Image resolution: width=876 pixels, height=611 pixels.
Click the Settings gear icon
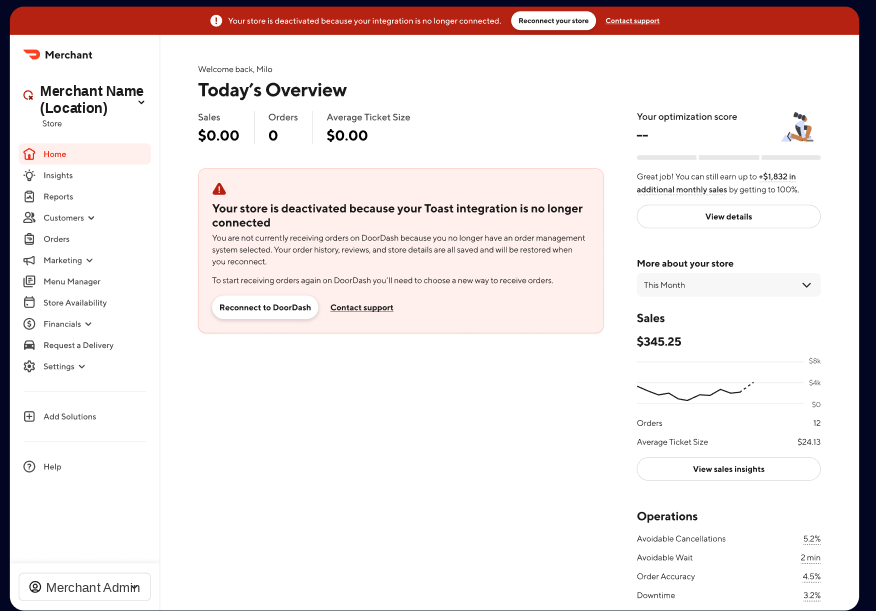click(30, 366)
